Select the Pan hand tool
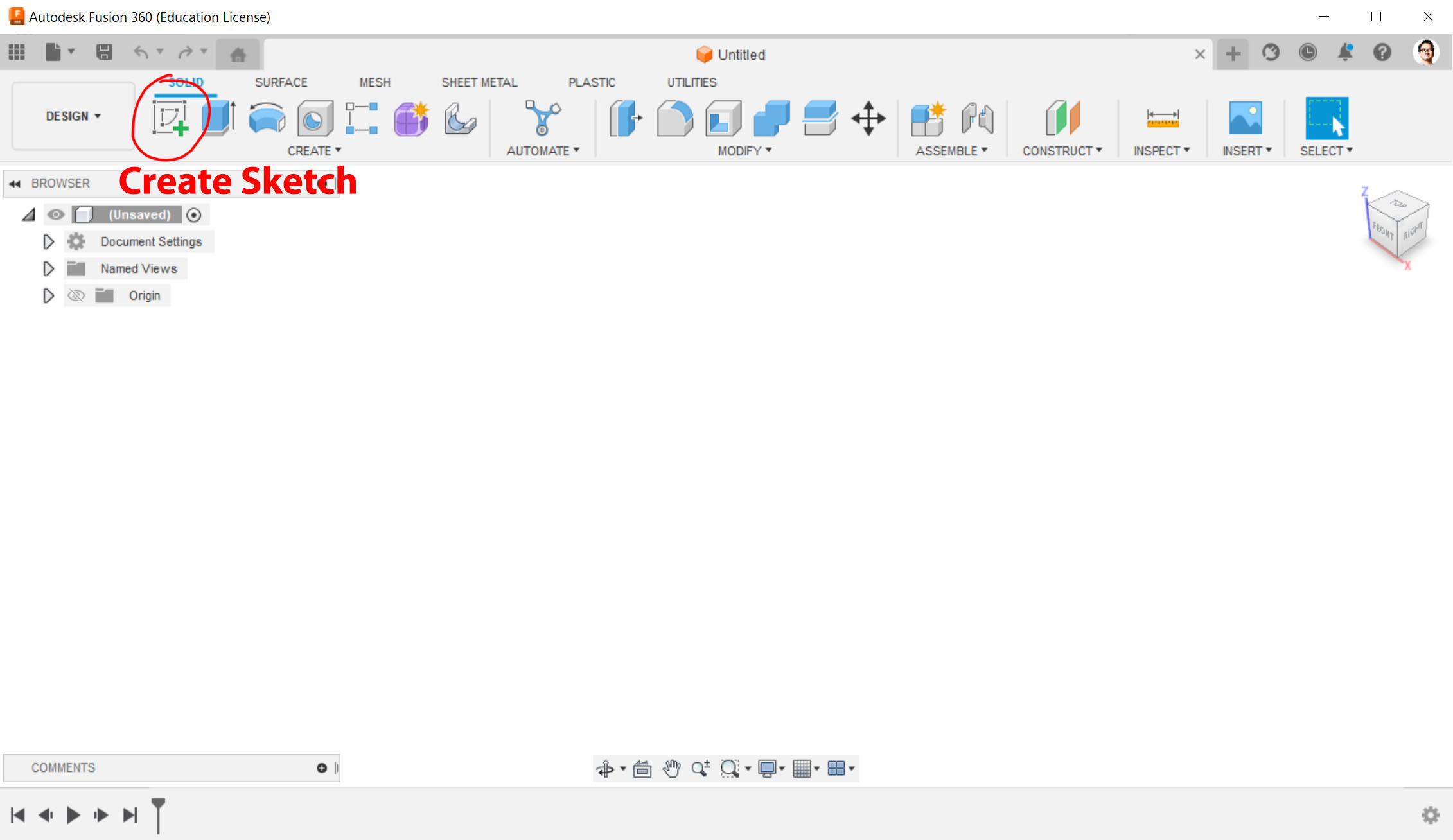Image resolution: width=1453 pixels, height=840 pixels. point(672,768)
